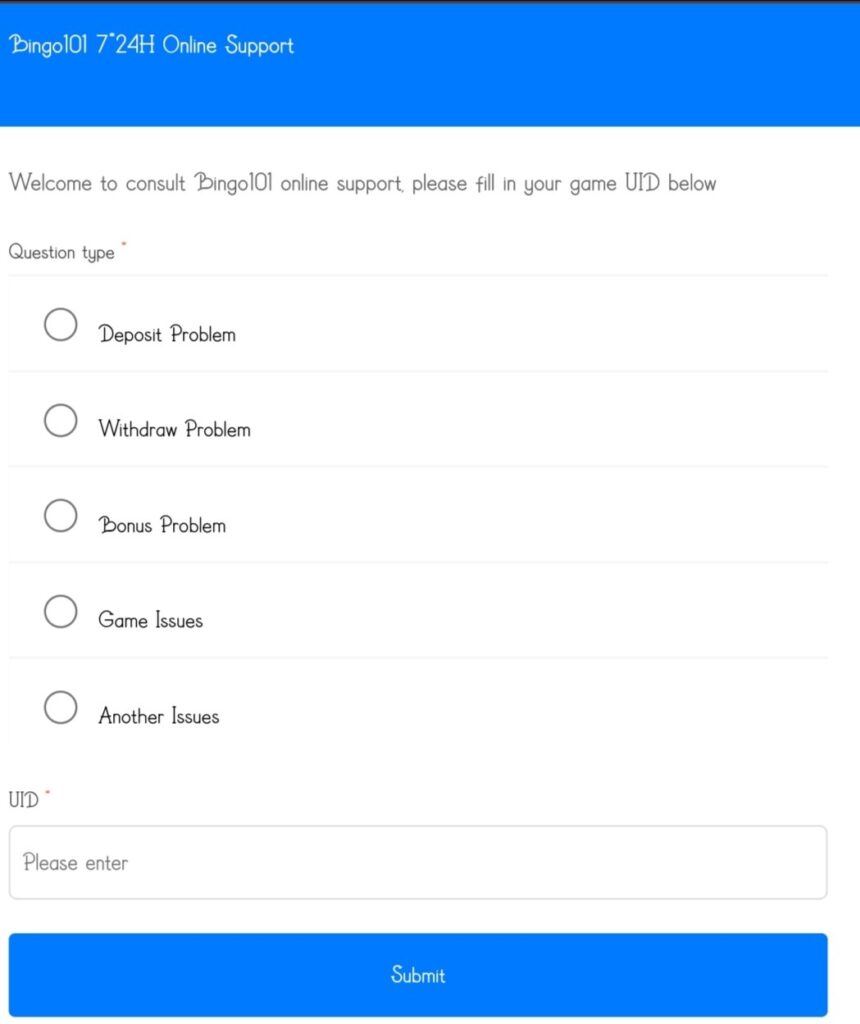
Task: Tap the "Game Issues" option text
Action: click(150, 621)
